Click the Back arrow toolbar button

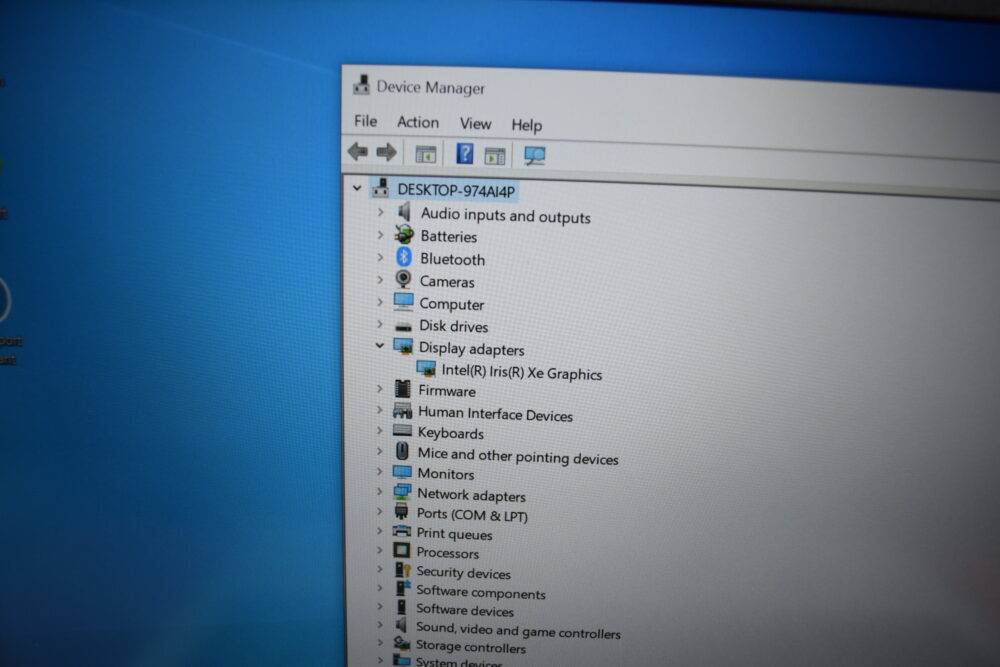(358, 152)
